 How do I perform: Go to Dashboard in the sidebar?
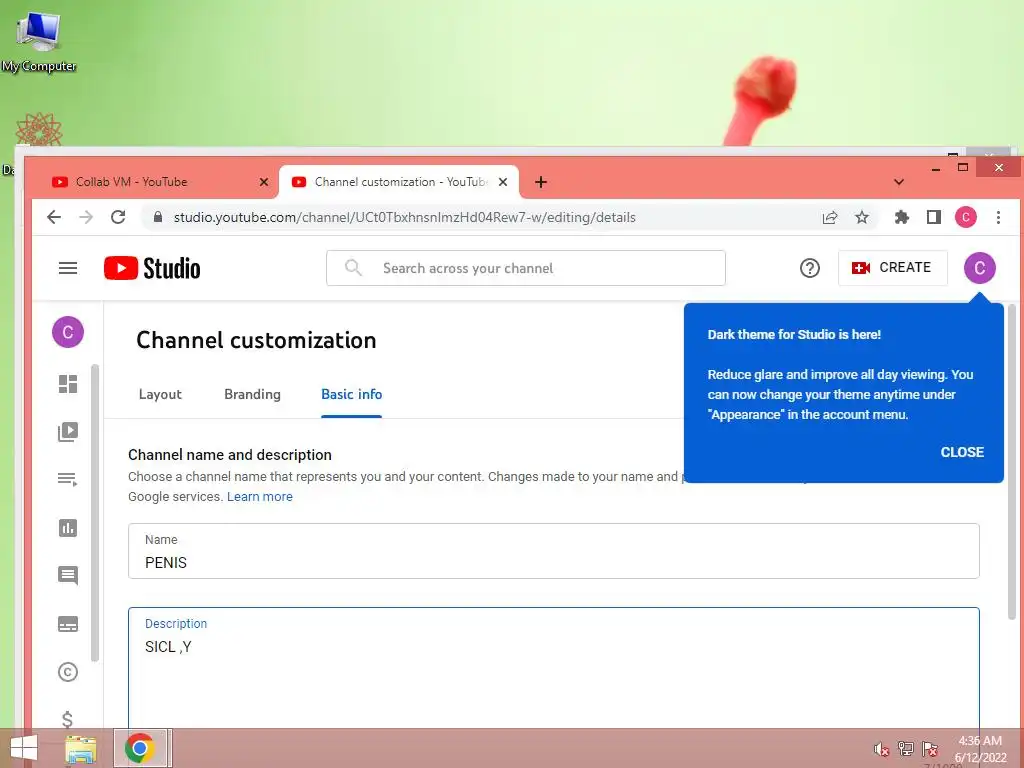point(68,384)
